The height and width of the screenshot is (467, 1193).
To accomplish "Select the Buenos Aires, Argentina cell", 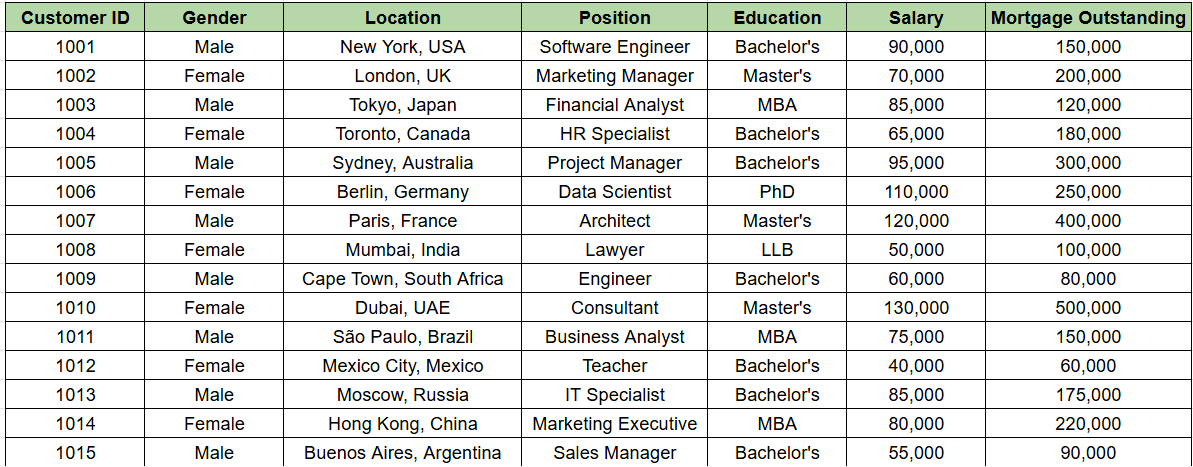I will click(402, 453).
